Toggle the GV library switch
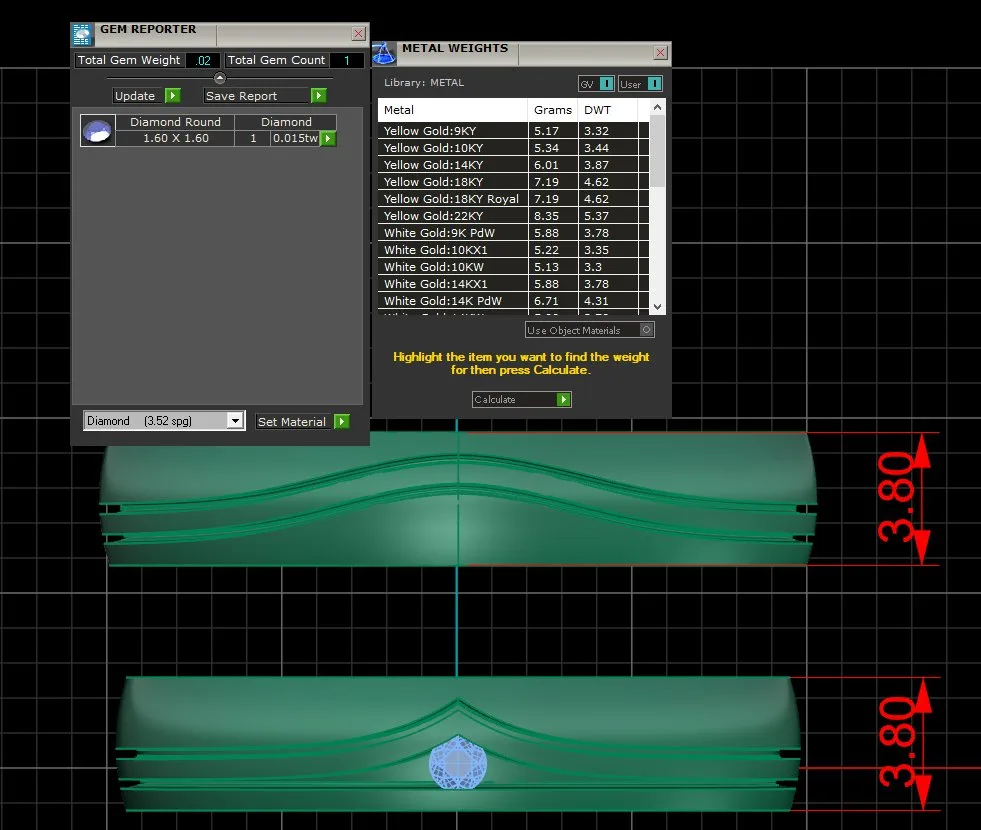Screen dimensions: 981x830 click(x=606, y=84)
